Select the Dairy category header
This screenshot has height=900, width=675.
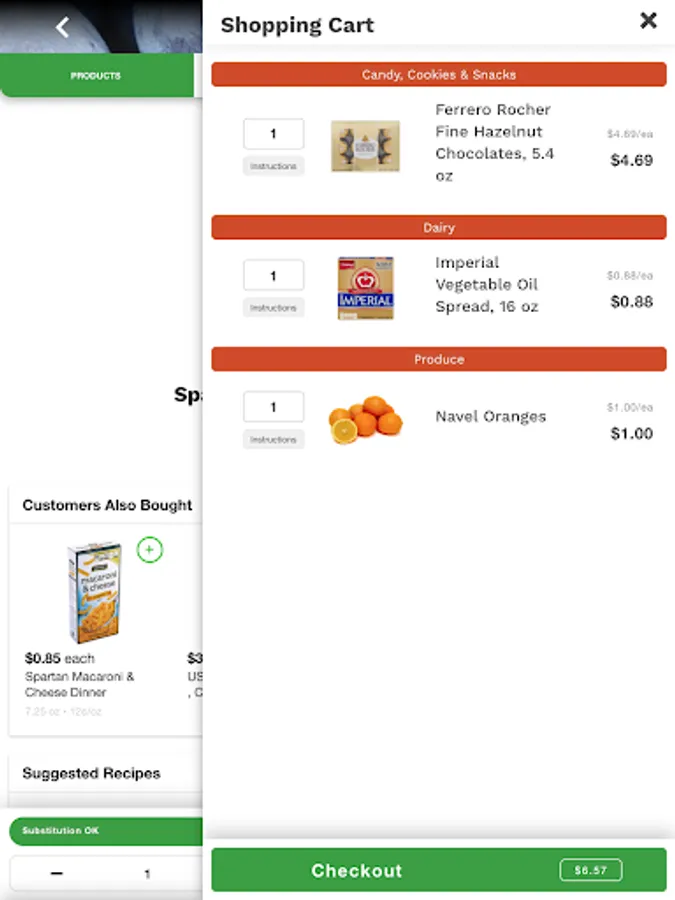[x=438, y=228]
